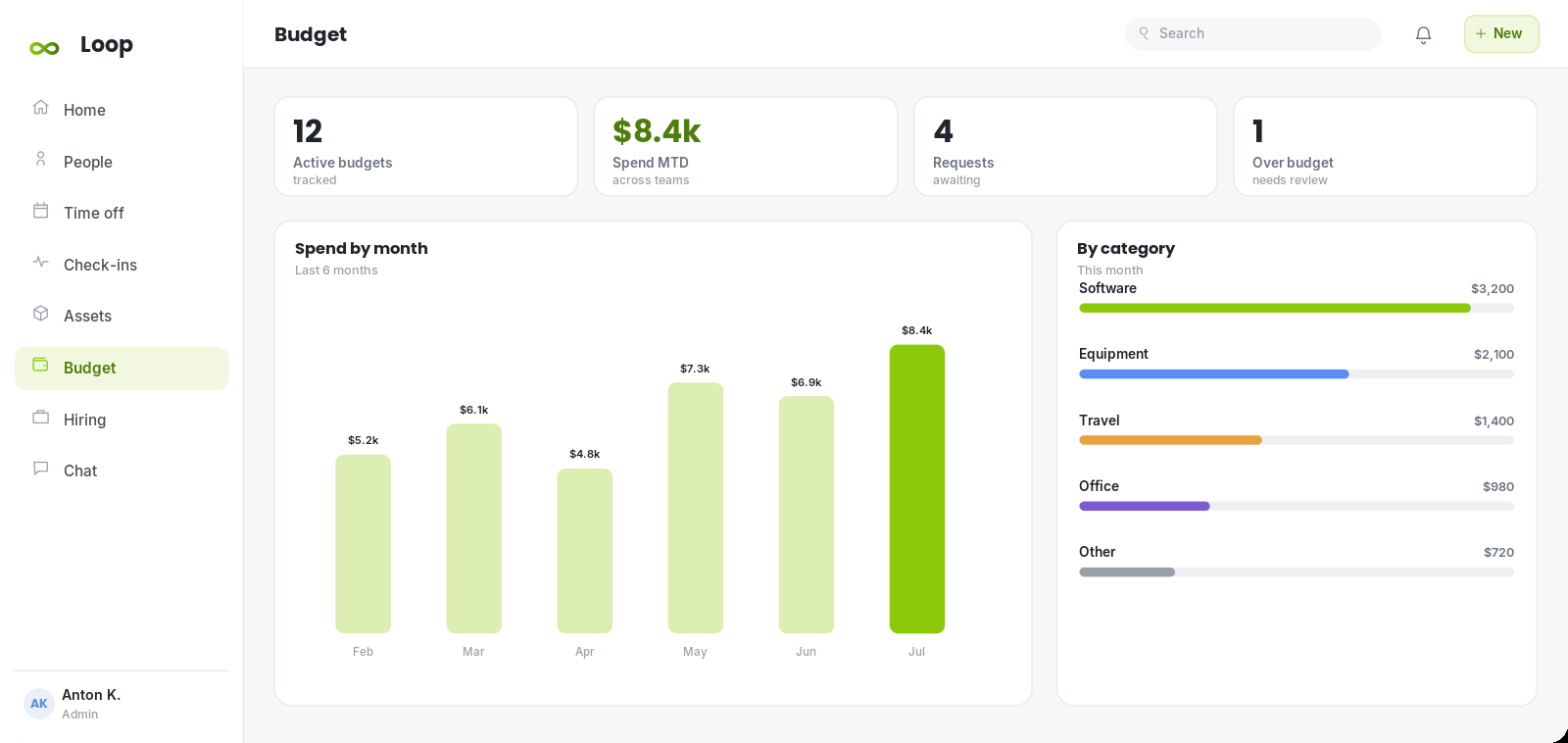1568x743 pixels.
Task: Open the $8.4k Spend MTD card
Action: (746, 146)
